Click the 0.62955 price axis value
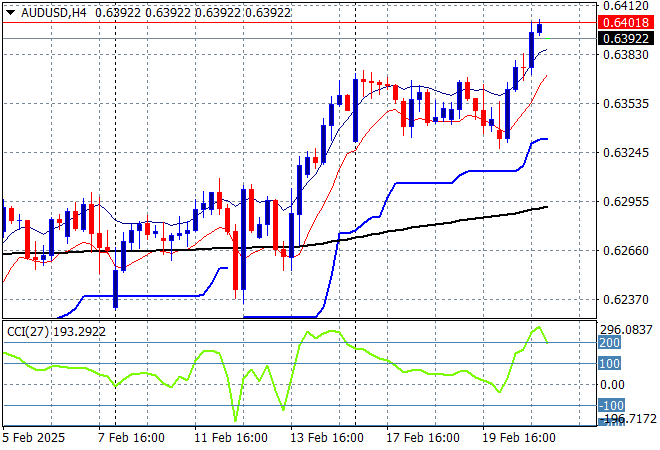The height and width of the screenshot is (450, 660). [626, 202]
